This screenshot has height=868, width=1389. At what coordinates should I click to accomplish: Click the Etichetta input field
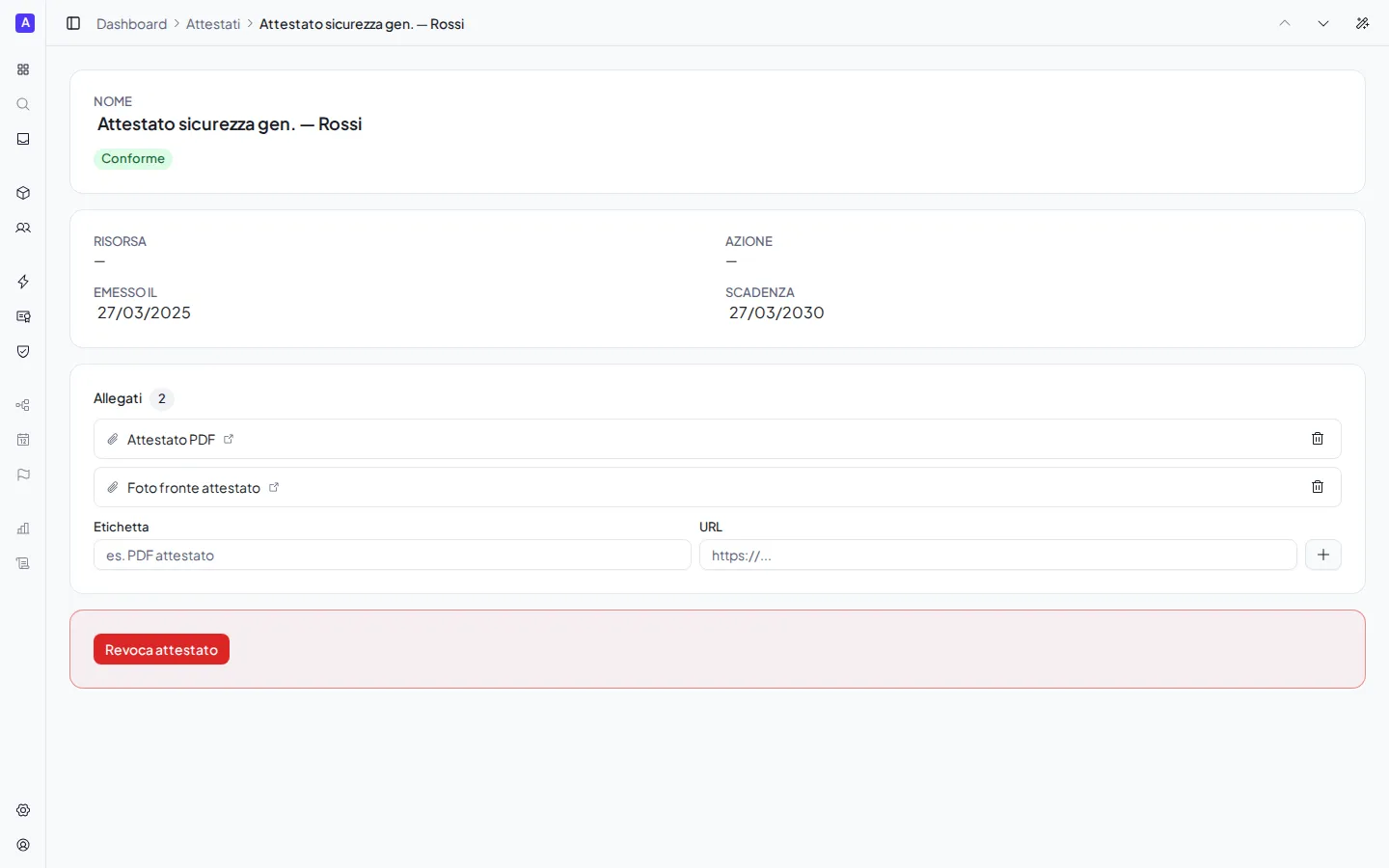[x=393, y=555]
